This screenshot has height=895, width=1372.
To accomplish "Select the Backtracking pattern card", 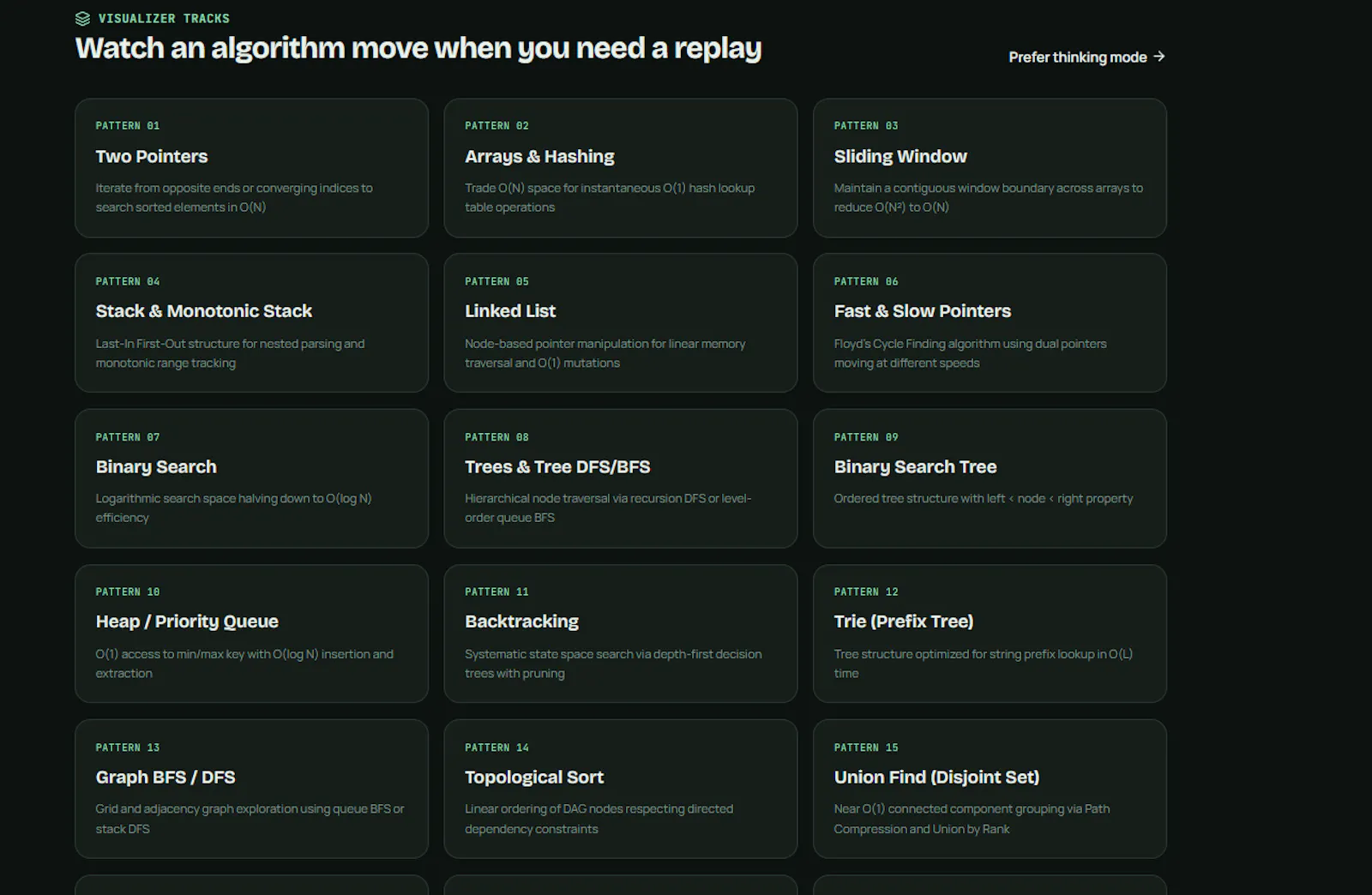I will pyautogui.click(x=621, y=634).
